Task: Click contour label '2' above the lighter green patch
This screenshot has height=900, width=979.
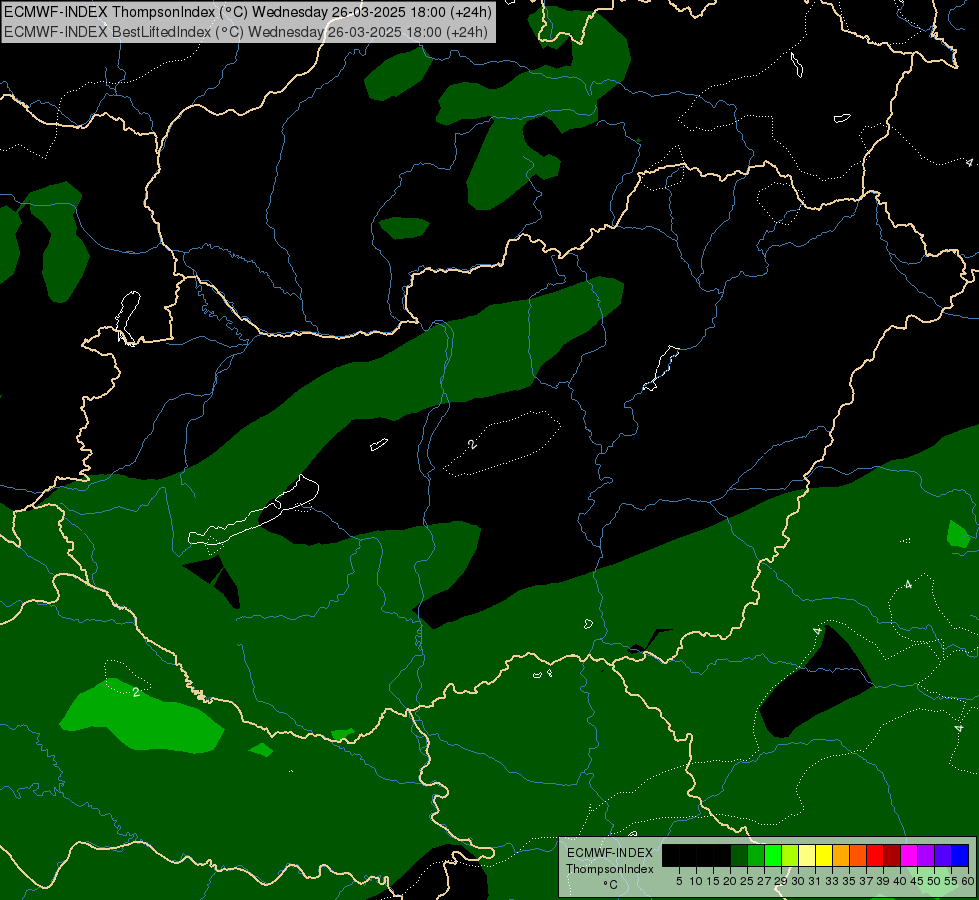Action: [136, 692]
